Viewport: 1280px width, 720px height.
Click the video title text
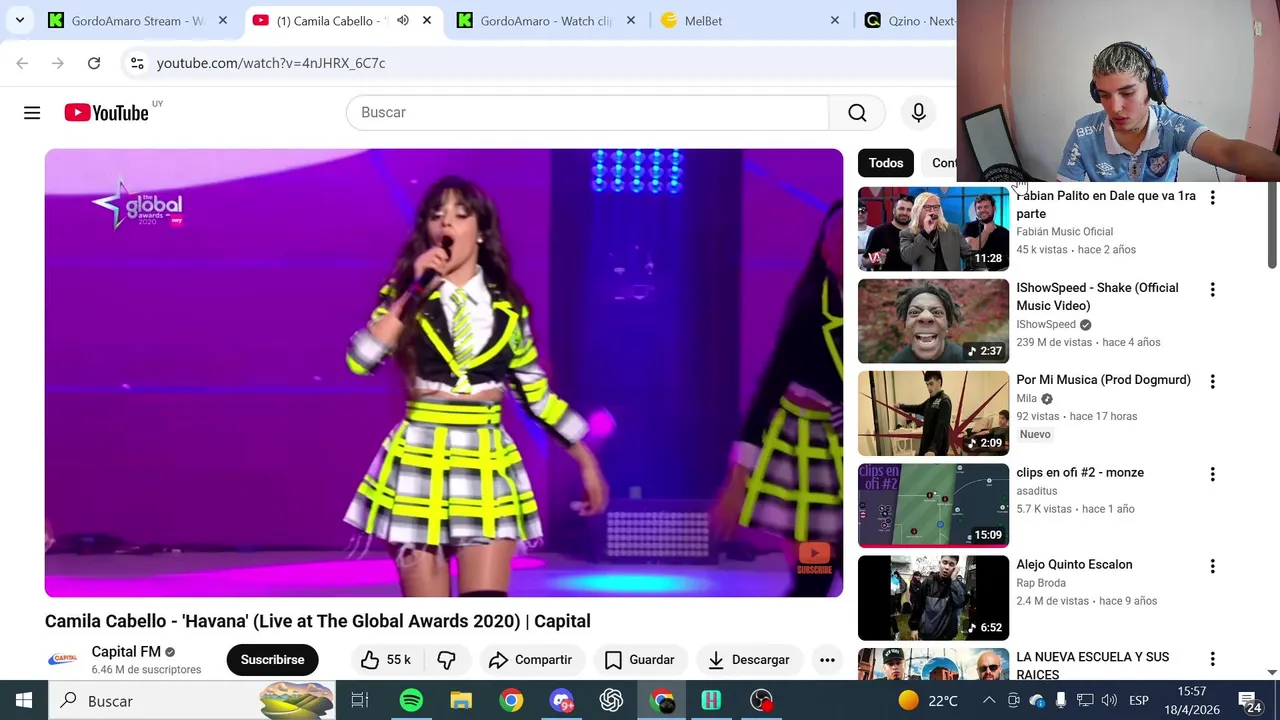point(318,621)
